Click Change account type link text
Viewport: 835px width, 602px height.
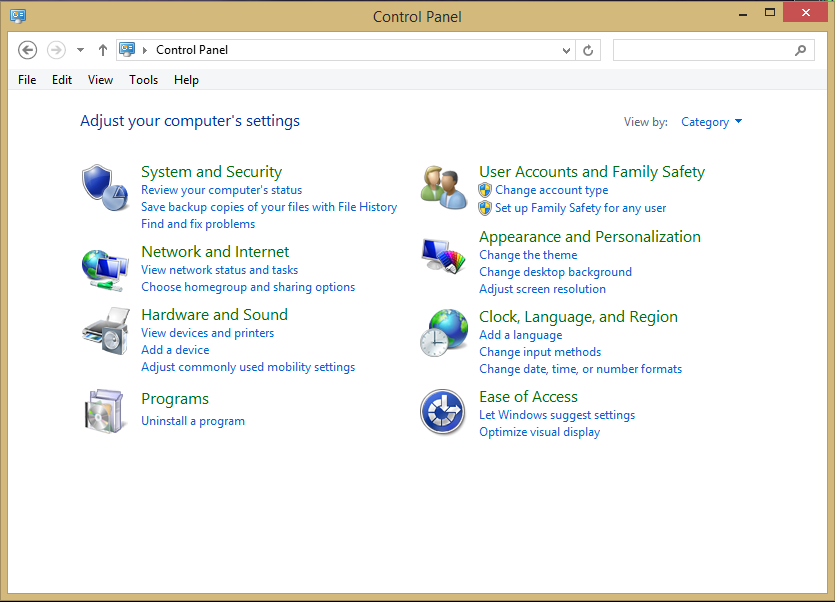coord(552,190)
